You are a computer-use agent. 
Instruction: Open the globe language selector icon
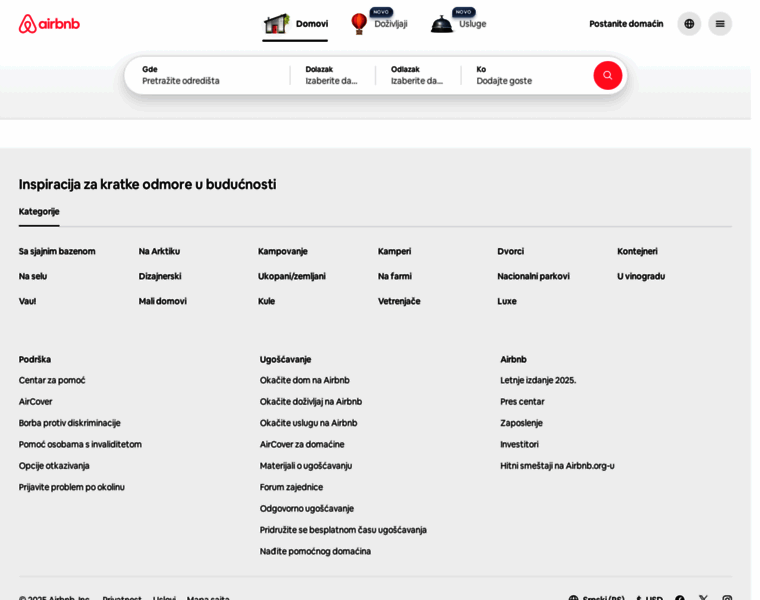[x=689, y=24]
